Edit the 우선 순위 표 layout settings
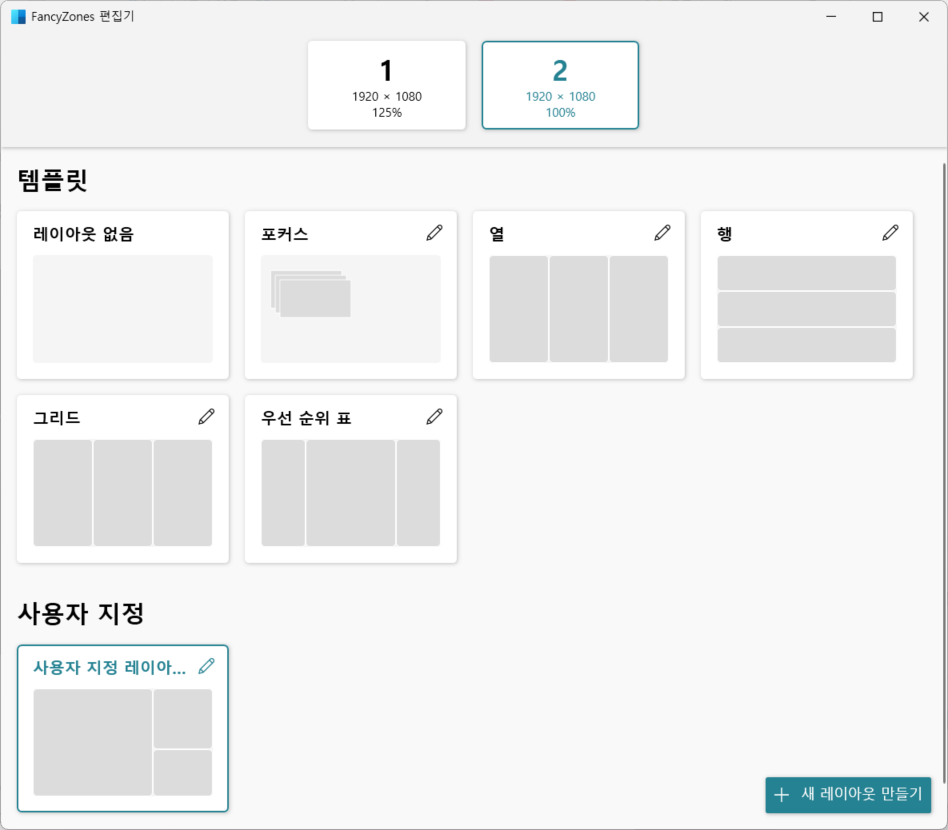 point(434,416)
